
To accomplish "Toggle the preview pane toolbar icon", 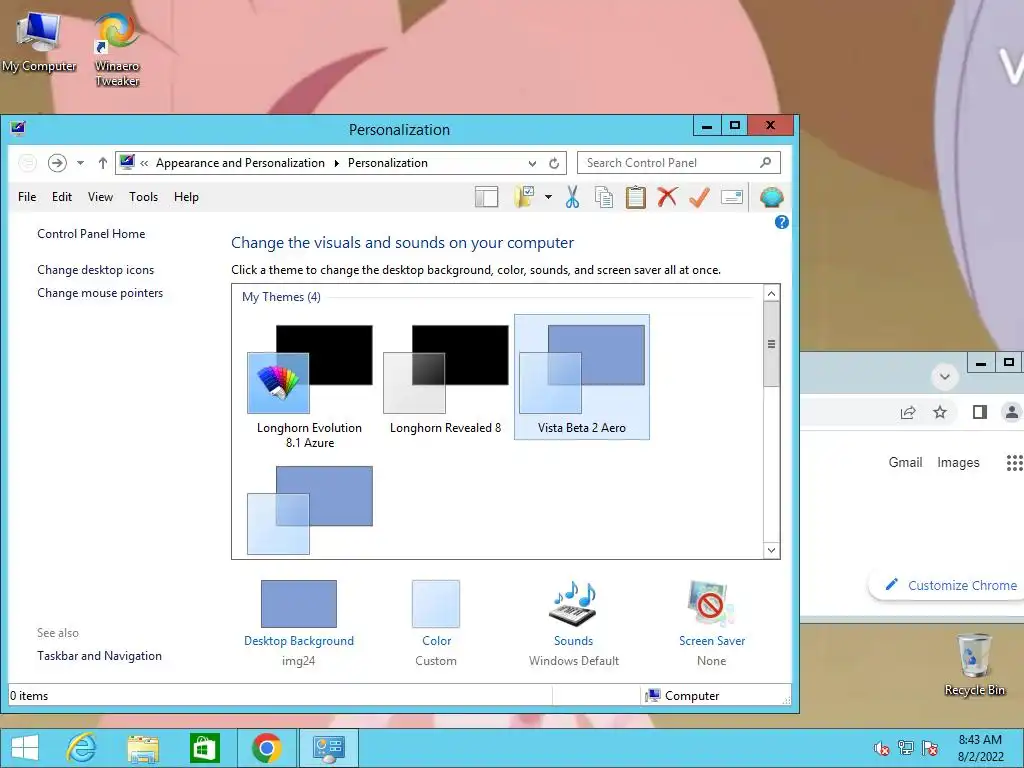I will tap(487, 197).
